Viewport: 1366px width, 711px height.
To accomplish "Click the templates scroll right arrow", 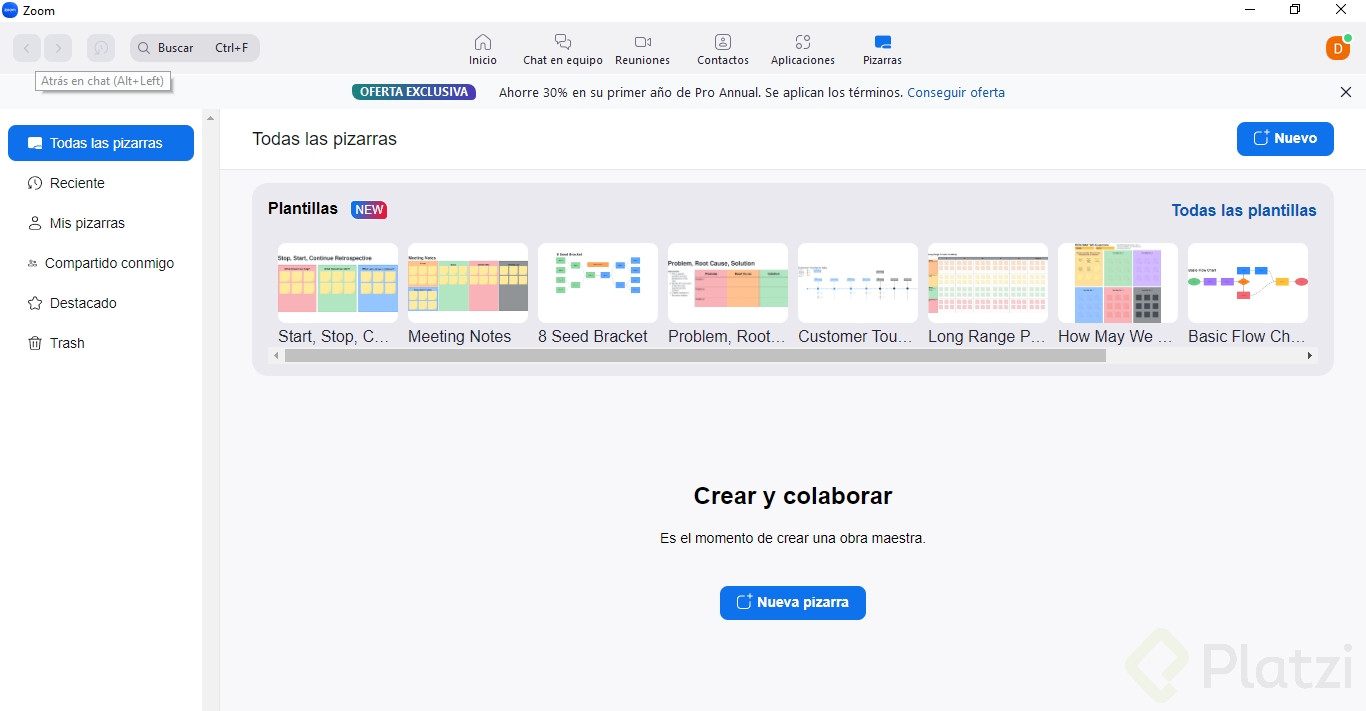I will point(1310,356).
